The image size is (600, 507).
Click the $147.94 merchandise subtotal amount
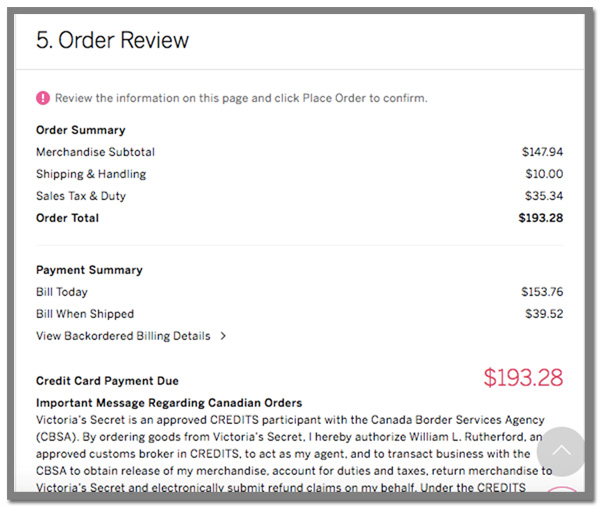542,152
